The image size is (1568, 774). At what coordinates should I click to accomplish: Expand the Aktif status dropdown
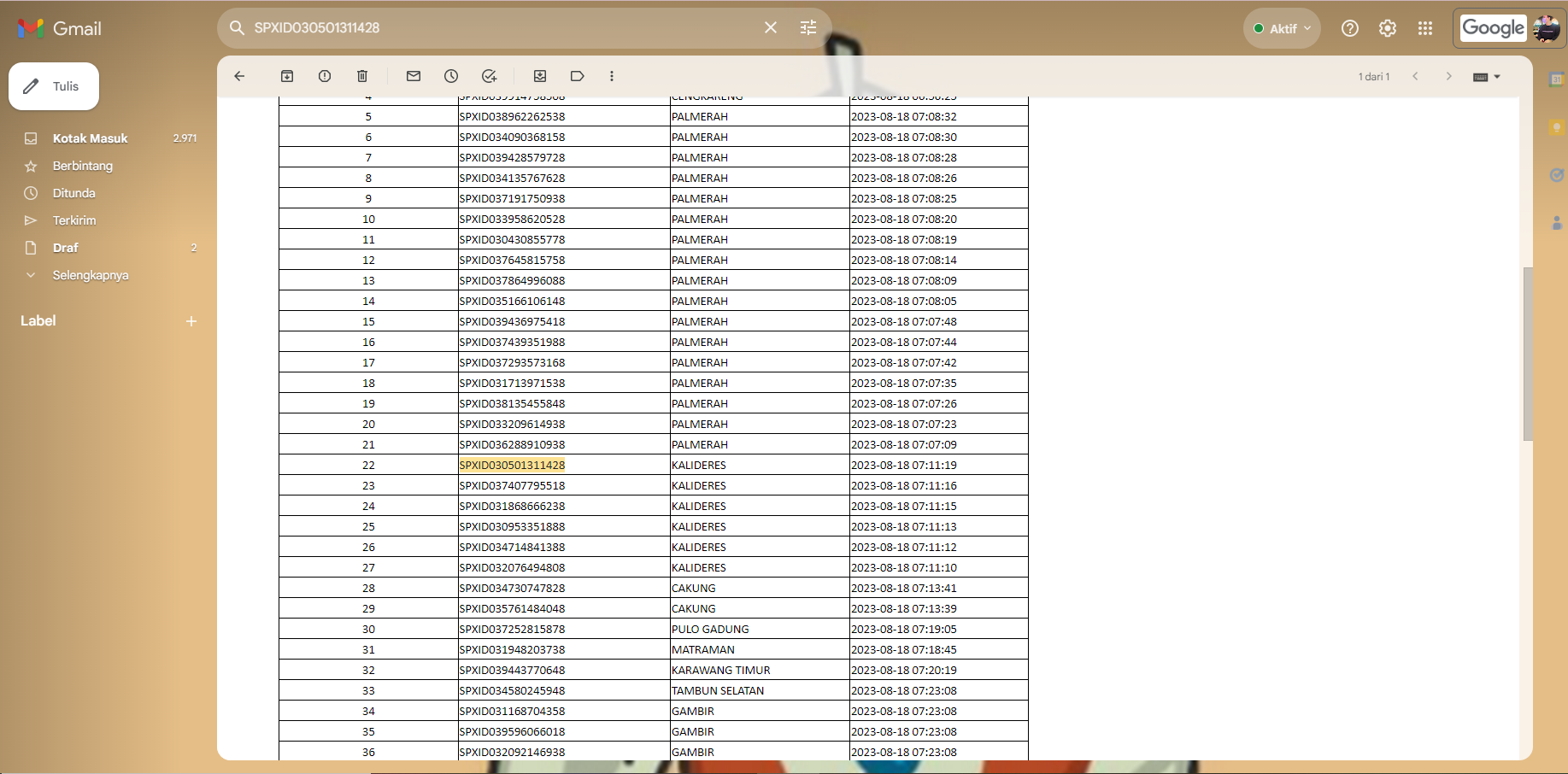(1282, 28)
